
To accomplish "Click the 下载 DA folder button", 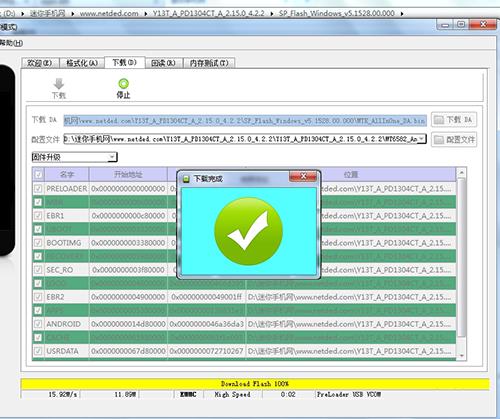I will tap(454, 119).
